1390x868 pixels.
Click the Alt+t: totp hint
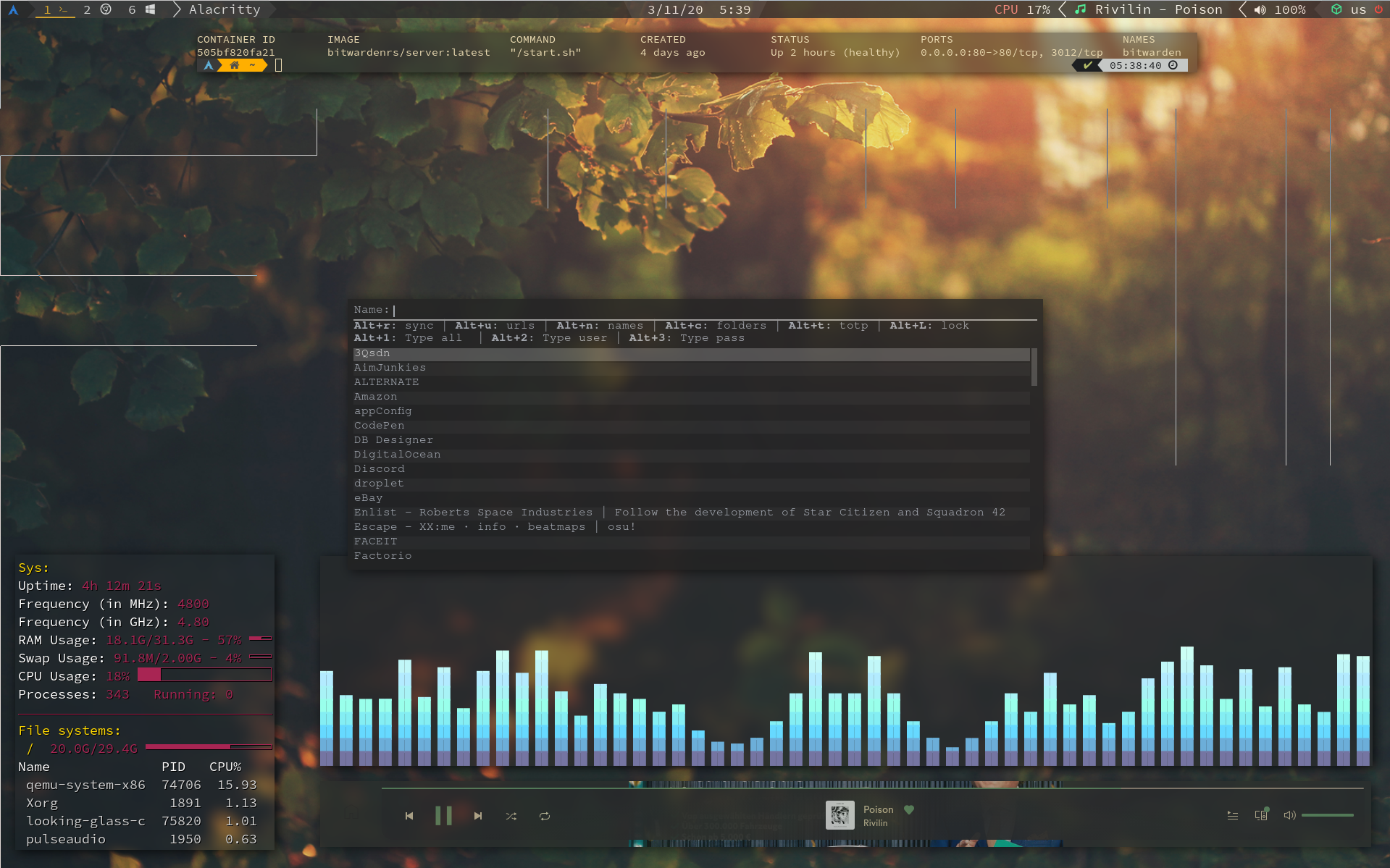click(x=828, y=326)
